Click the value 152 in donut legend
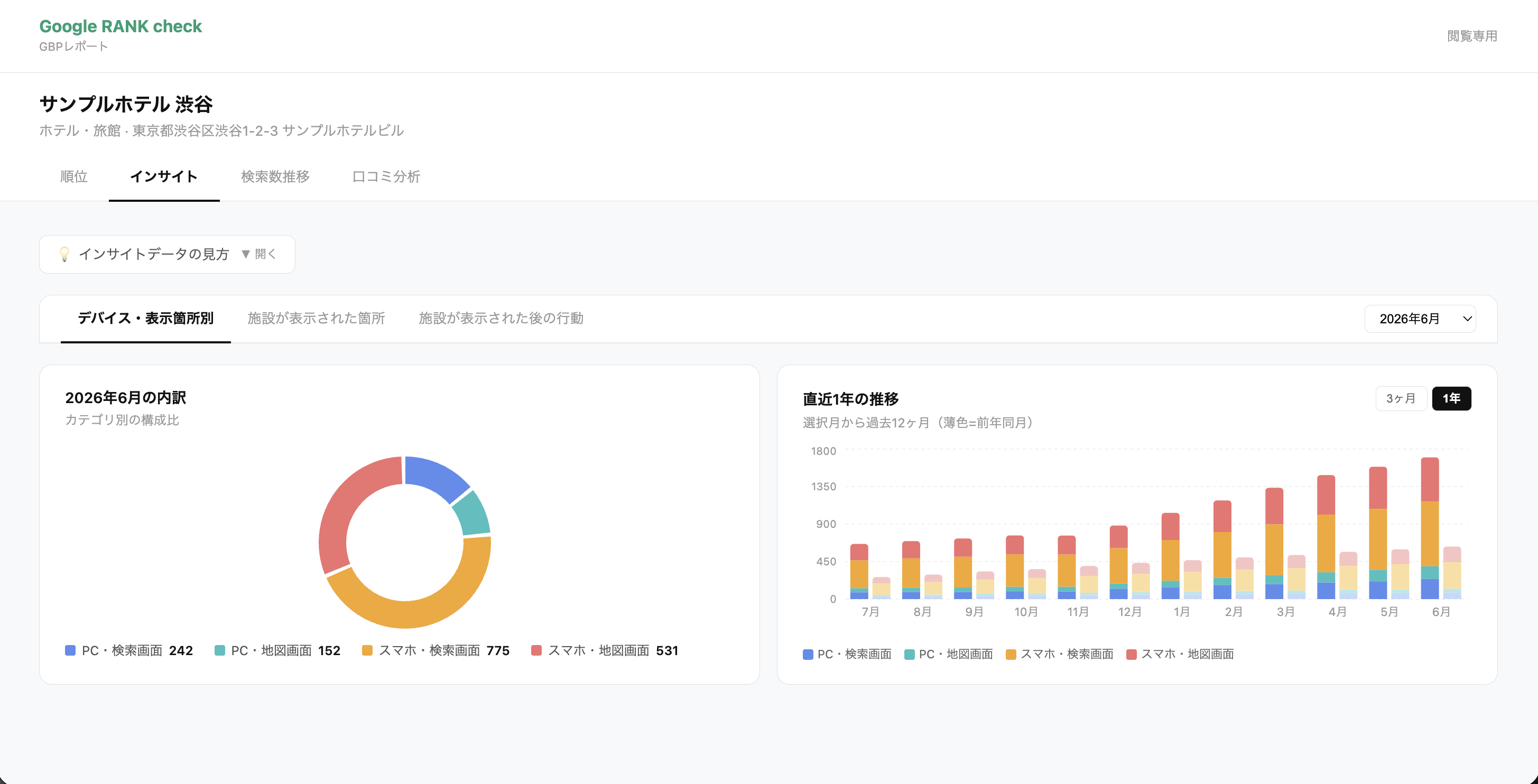 pos(329,650)
